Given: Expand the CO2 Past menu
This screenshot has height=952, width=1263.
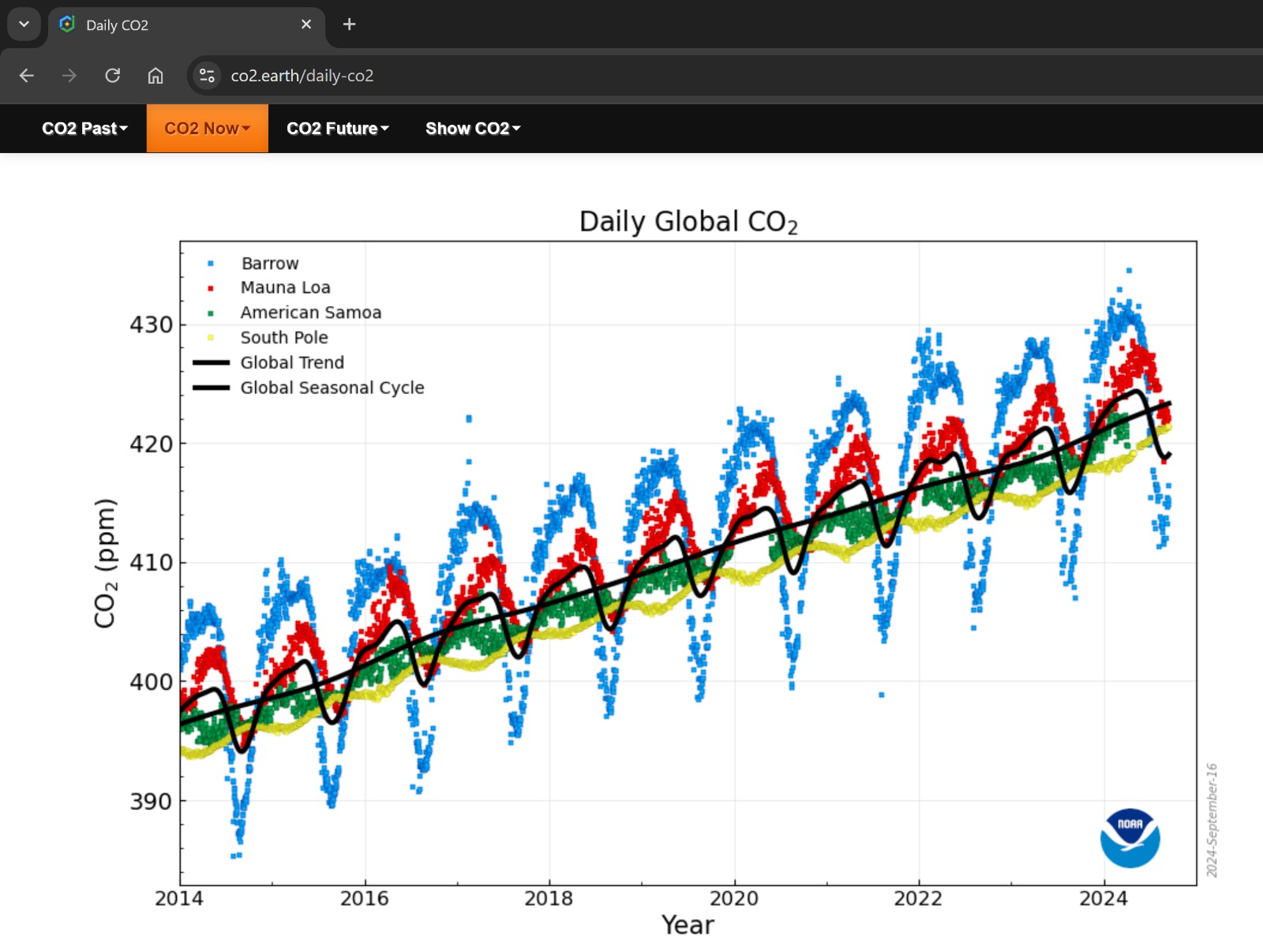Looking at the screenshot, I should 84,129.
